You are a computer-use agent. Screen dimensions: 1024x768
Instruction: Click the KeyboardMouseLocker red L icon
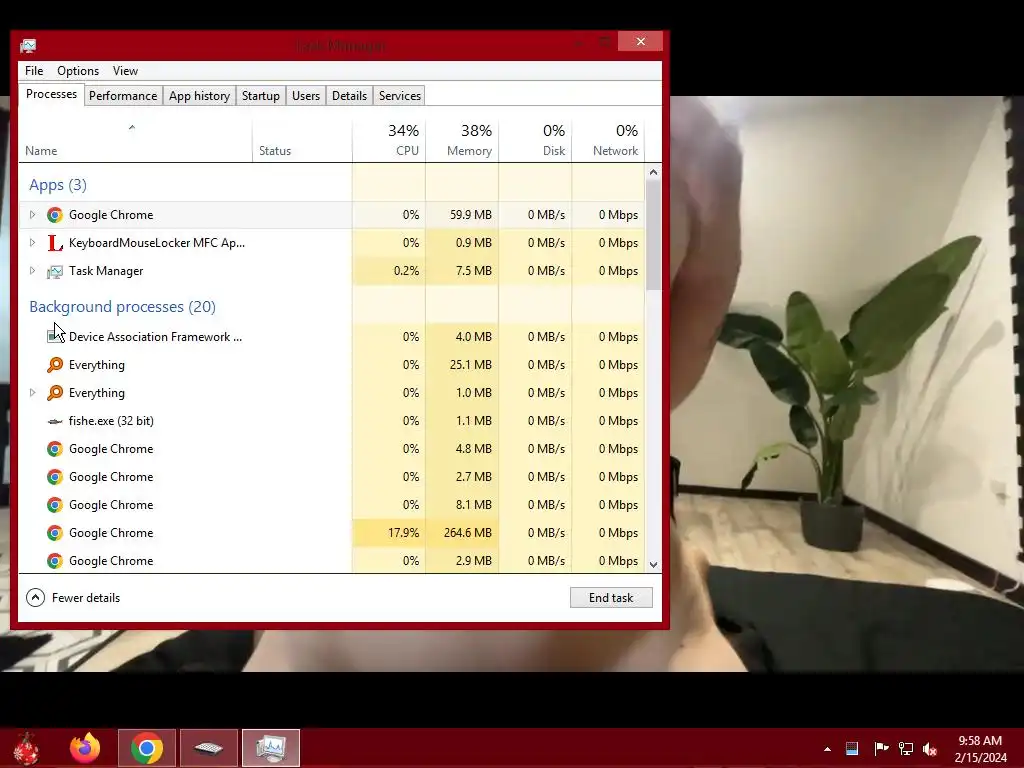(55, 243)
